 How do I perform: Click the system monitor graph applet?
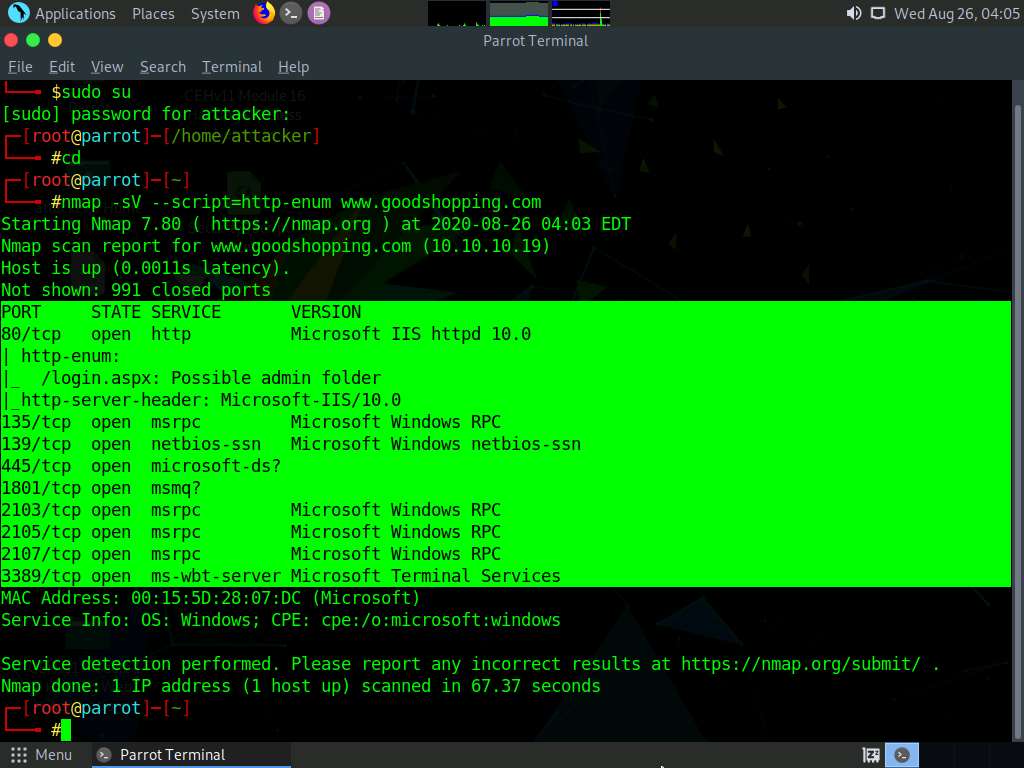pos(519,13)
